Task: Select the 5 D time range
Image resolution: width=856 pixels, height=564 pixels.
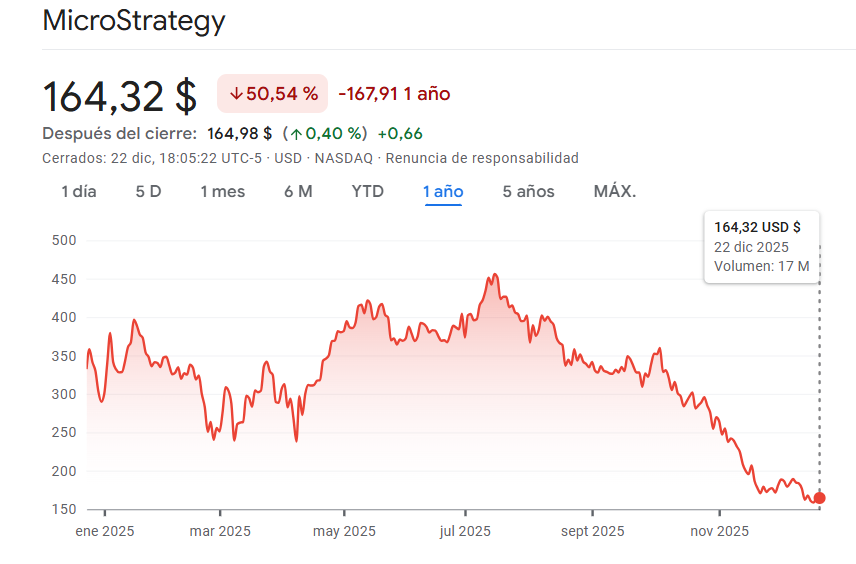Action: point(148,191)
